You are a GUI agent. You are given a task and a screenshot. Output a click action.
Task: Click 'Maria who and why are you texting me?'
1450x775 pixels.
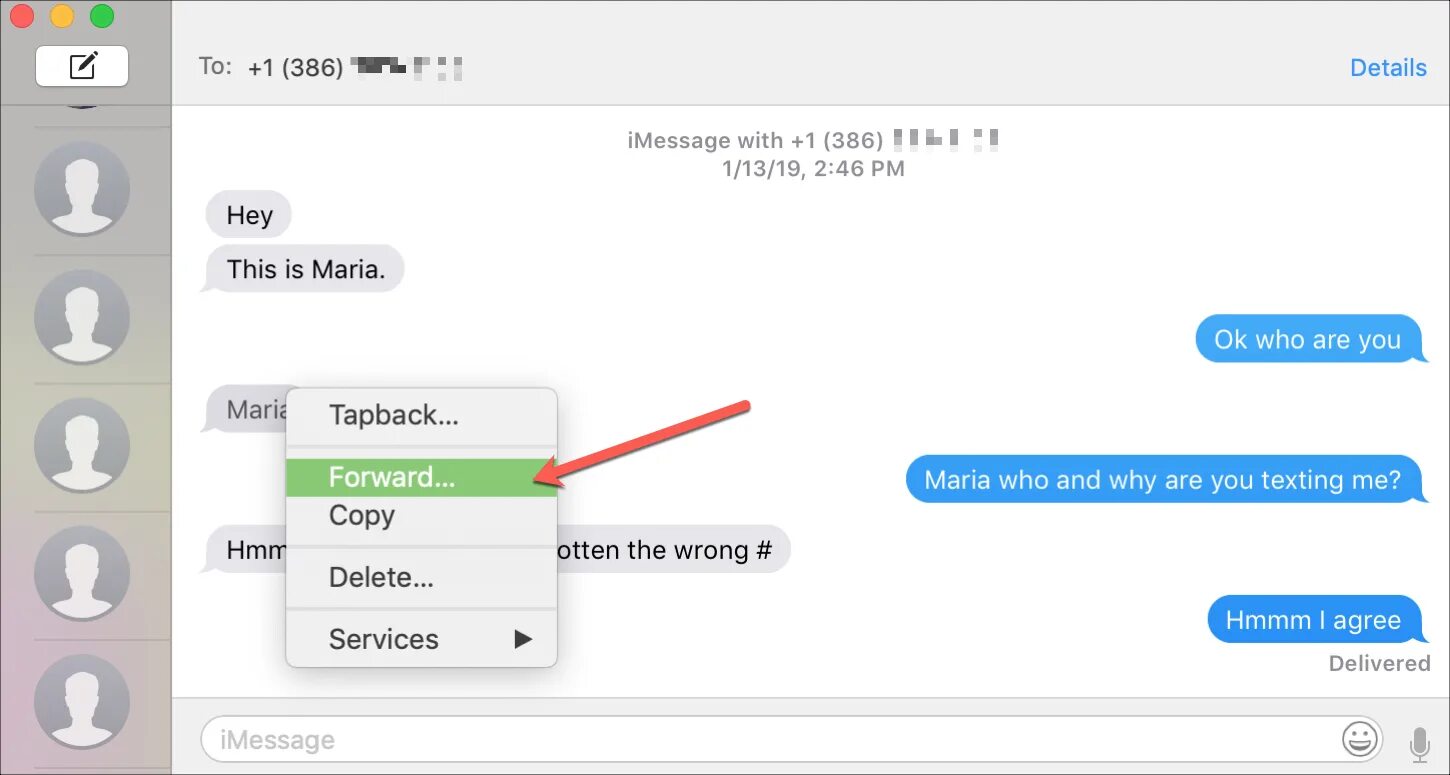click(1165, 480)
